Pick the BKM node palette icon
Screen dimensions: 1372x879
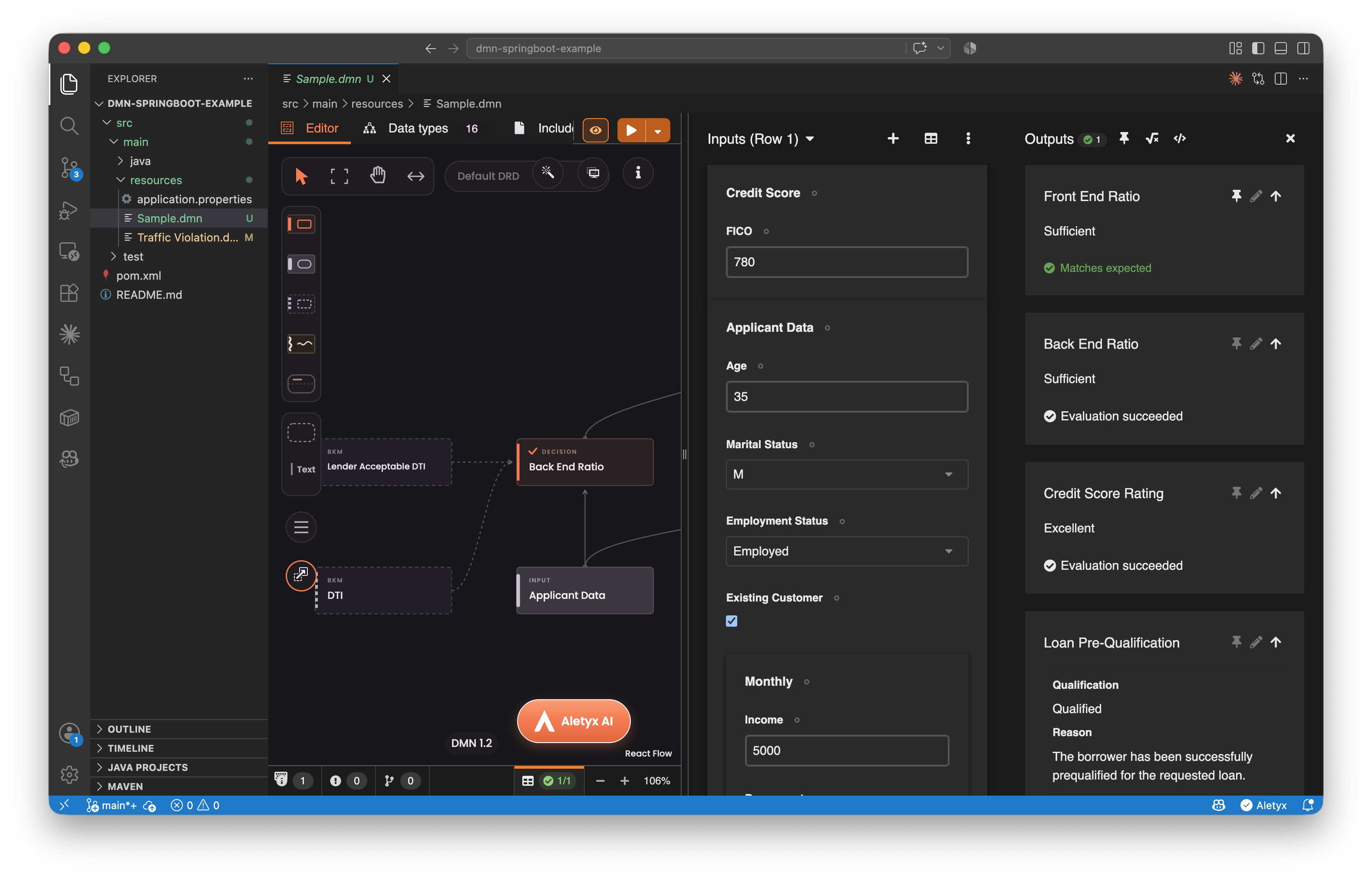click(x=301, y=304)
